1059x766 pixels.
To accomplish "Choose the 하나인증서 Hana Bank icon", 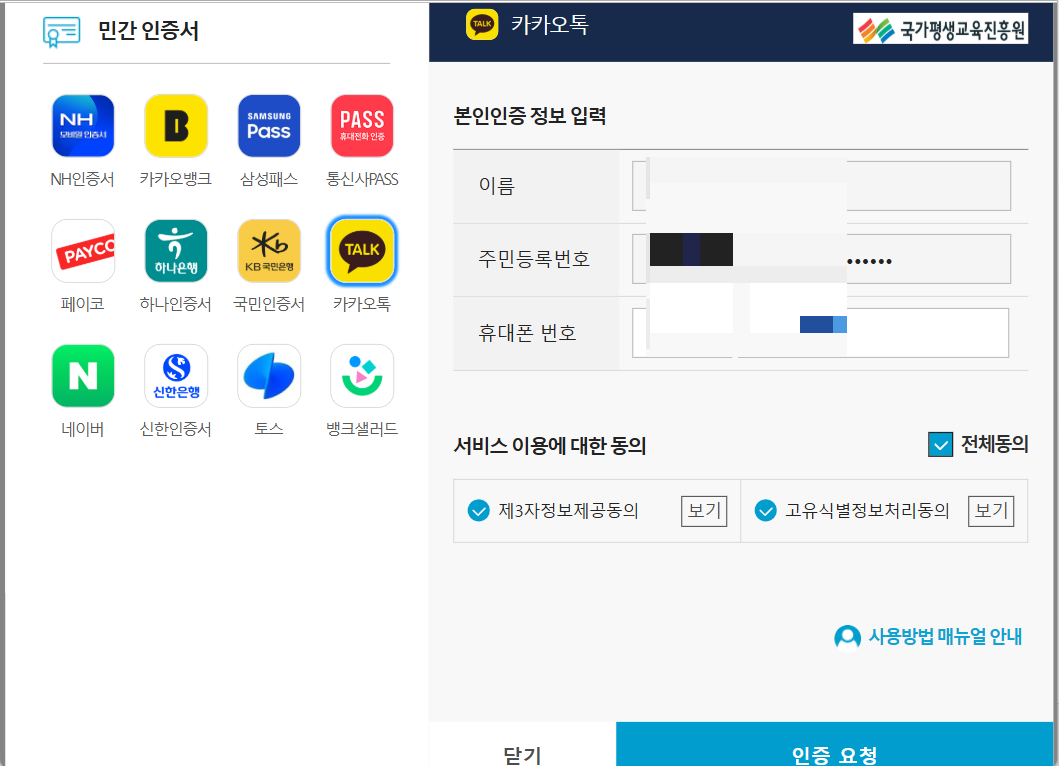I will point(176,251).
